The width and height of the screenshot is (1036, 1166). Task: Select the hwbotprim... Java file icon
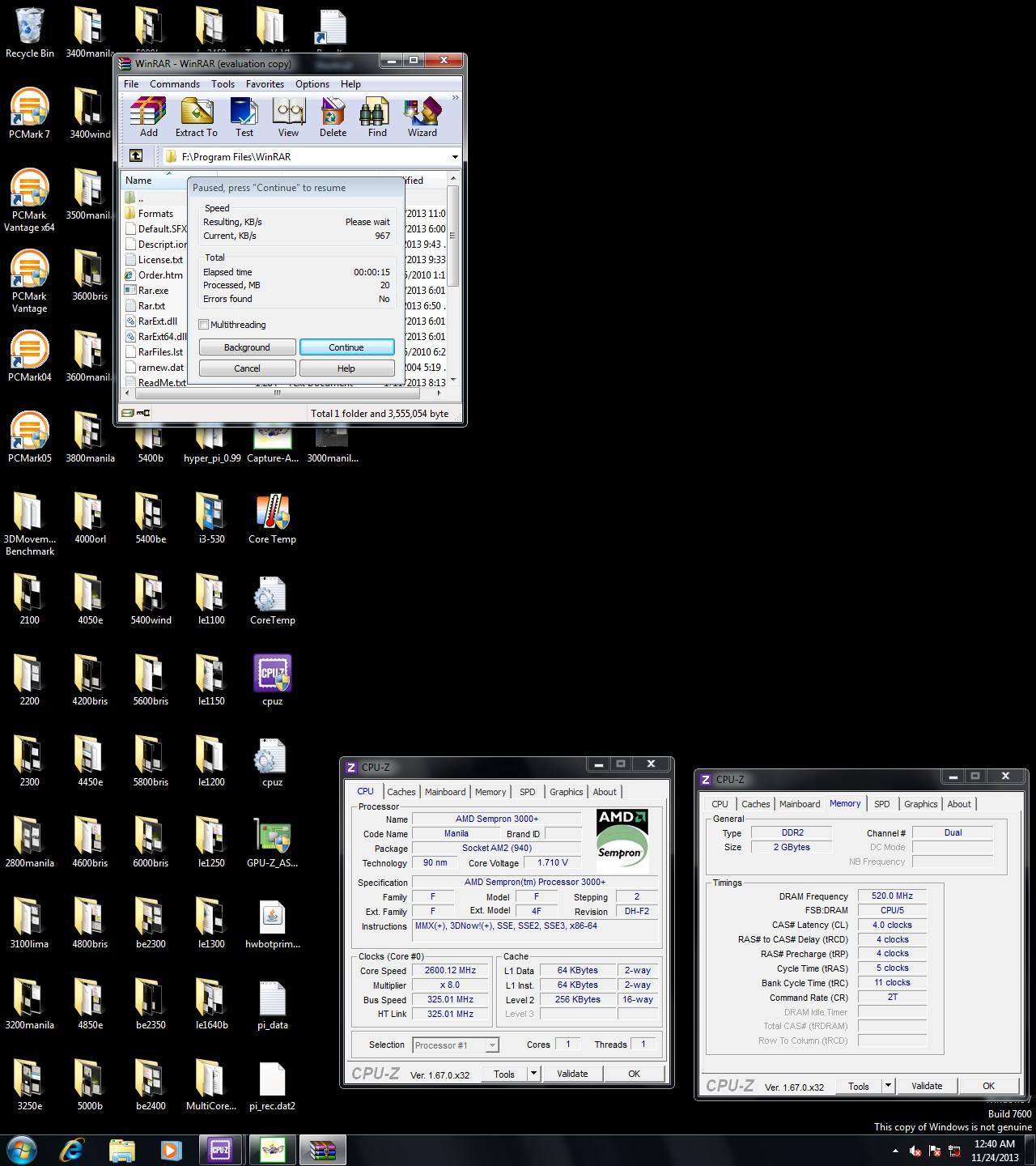coord(272,923)
